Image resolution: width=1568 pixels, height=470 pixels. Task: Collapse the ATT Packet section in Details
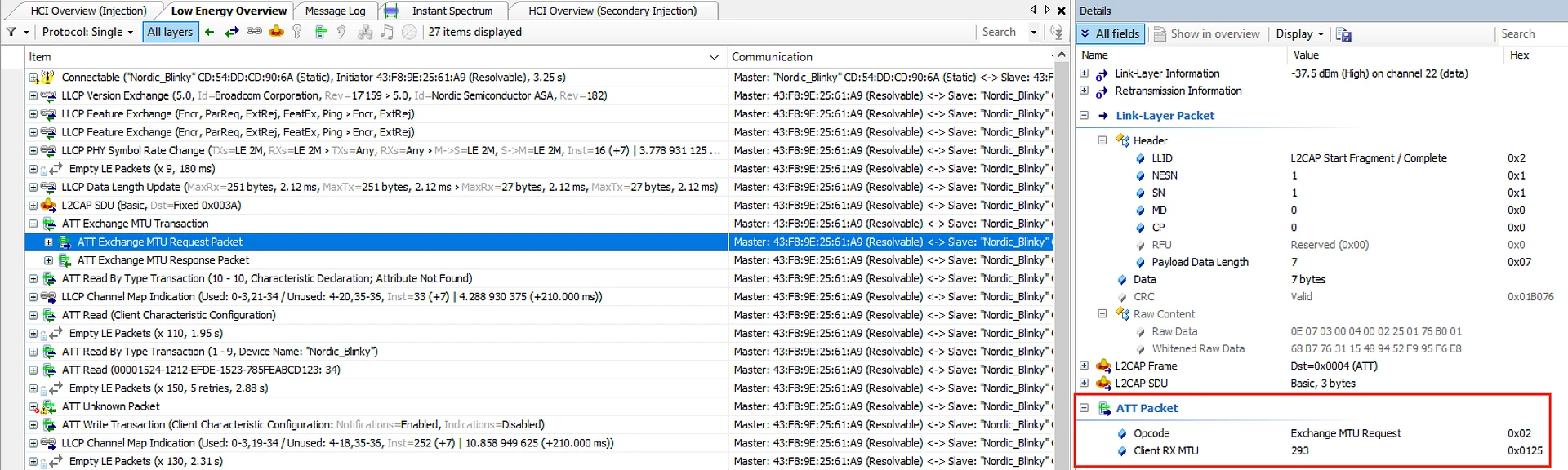pyautogui.click(x=1085, y=408)
